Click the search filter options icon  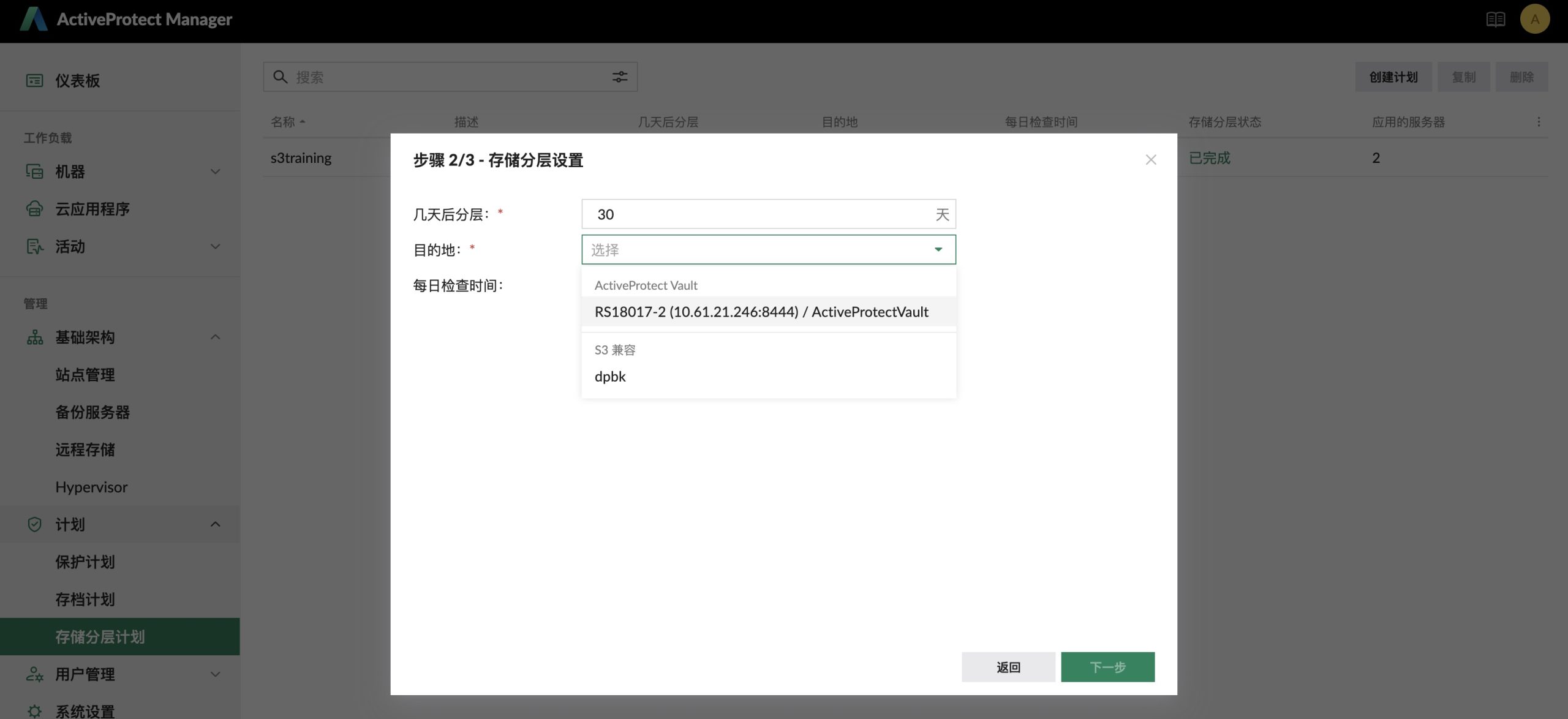tap(619, 77)
